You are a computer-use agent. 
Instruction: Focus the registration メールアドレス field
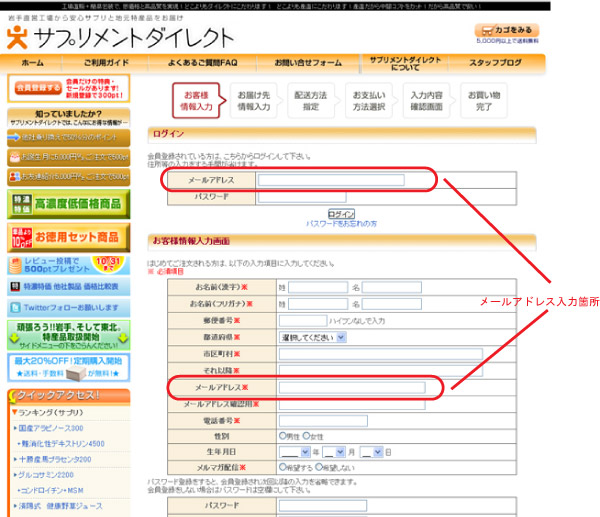click(352, 388)
